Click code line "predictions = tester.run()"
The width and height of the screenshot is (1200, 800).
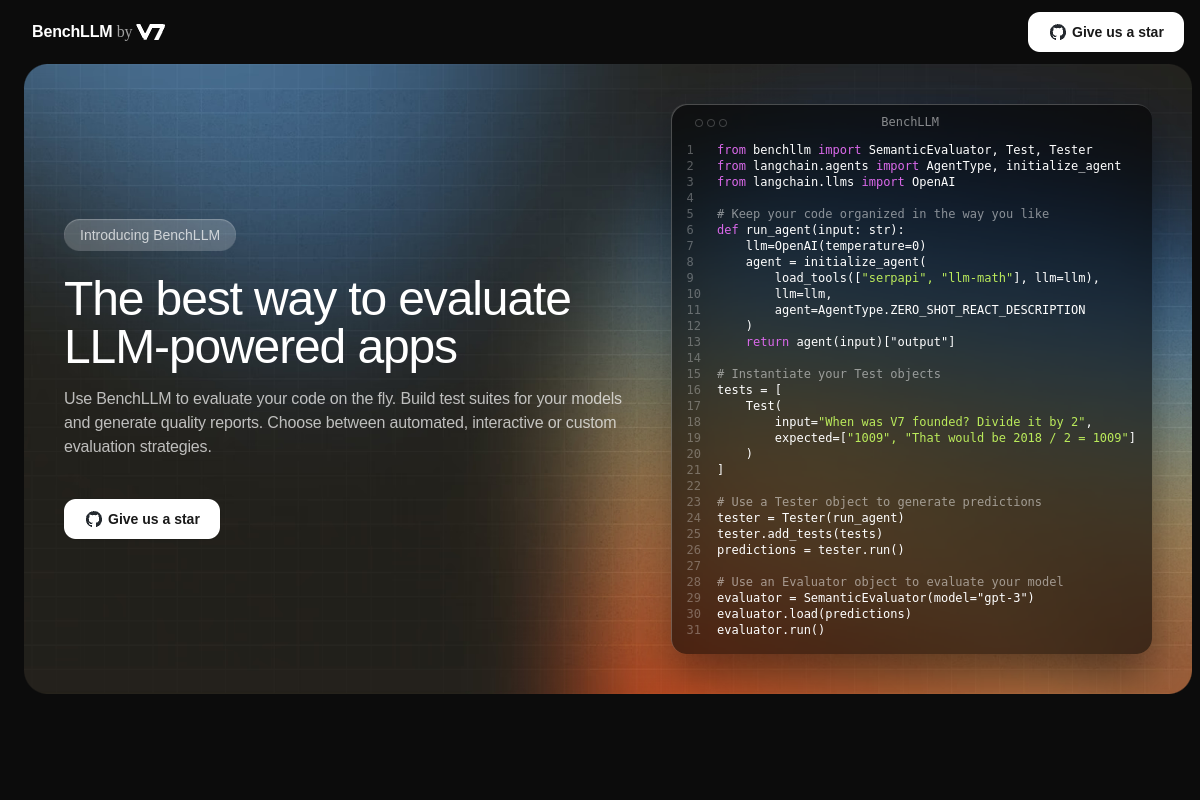(x=811, y=550)
